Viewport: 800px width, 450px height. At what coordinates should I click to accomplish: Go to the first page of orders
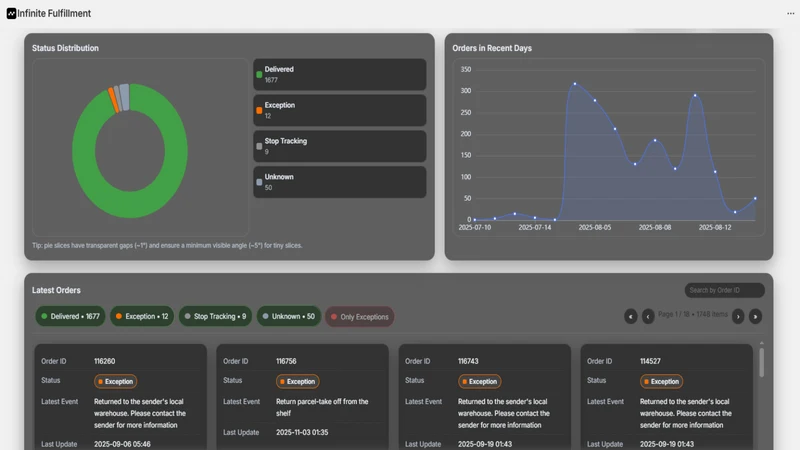pyautogui.click(x=631, y=316)
